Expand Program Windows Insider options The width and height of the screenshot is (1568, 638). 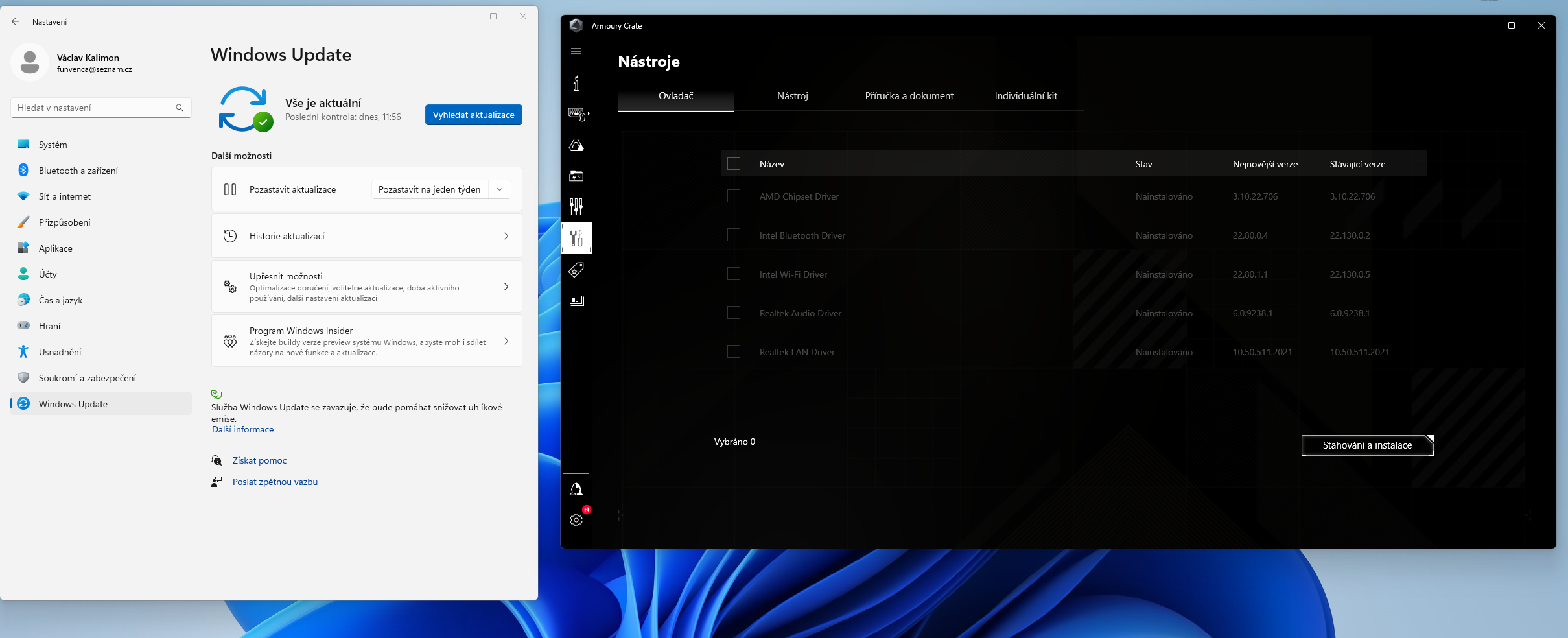(x=367, y=341)
